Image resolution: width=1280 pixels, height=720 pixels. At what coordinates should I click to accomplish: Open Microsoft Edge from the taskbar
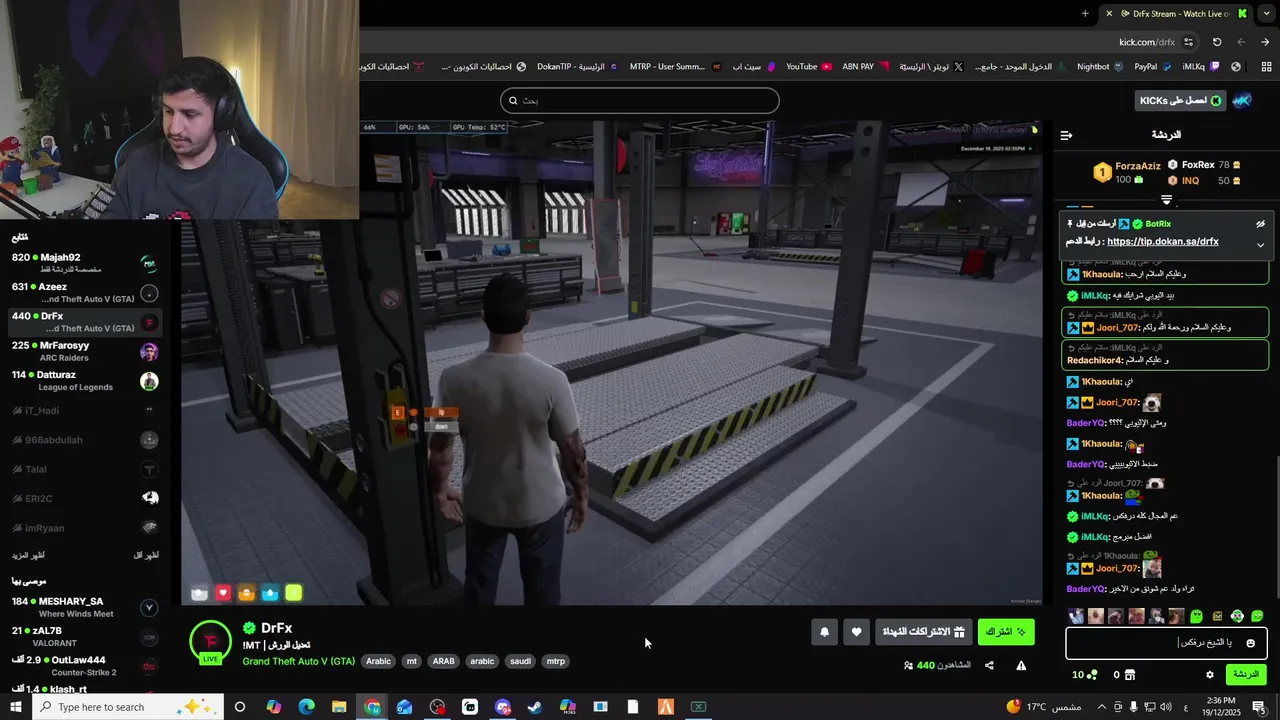tap(307, 707)
